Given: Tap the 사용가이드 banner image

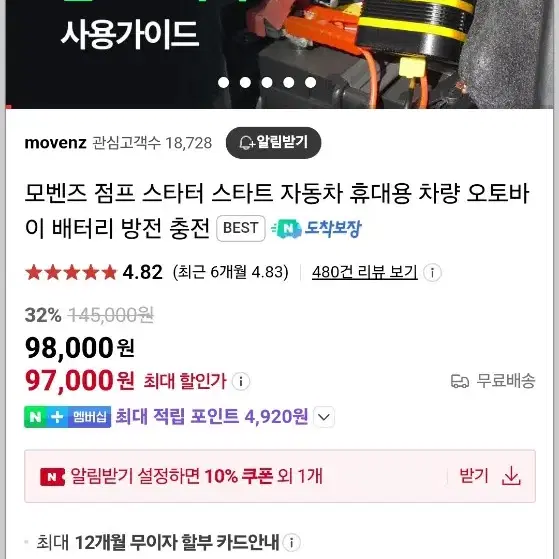Looking at the screenshot, I should pos(280,54).
